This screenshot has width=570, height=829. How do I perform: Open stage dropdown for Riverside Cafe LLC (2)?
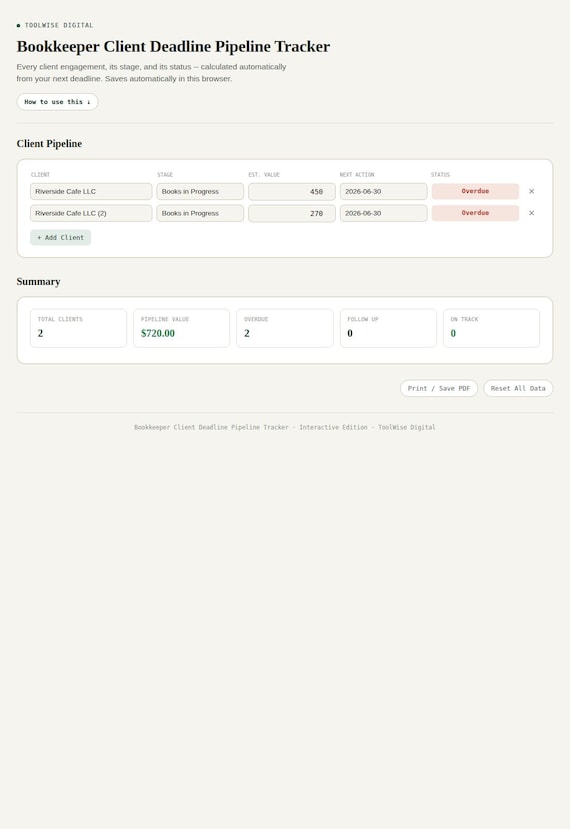coord(200,213)
